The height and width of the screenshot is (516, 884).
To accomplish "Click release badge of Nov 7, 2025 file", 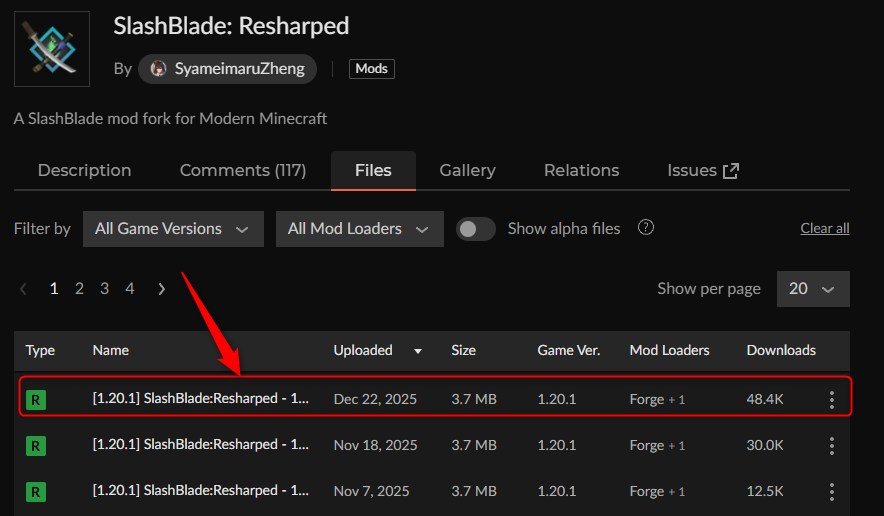I will (x=36, y=492).
